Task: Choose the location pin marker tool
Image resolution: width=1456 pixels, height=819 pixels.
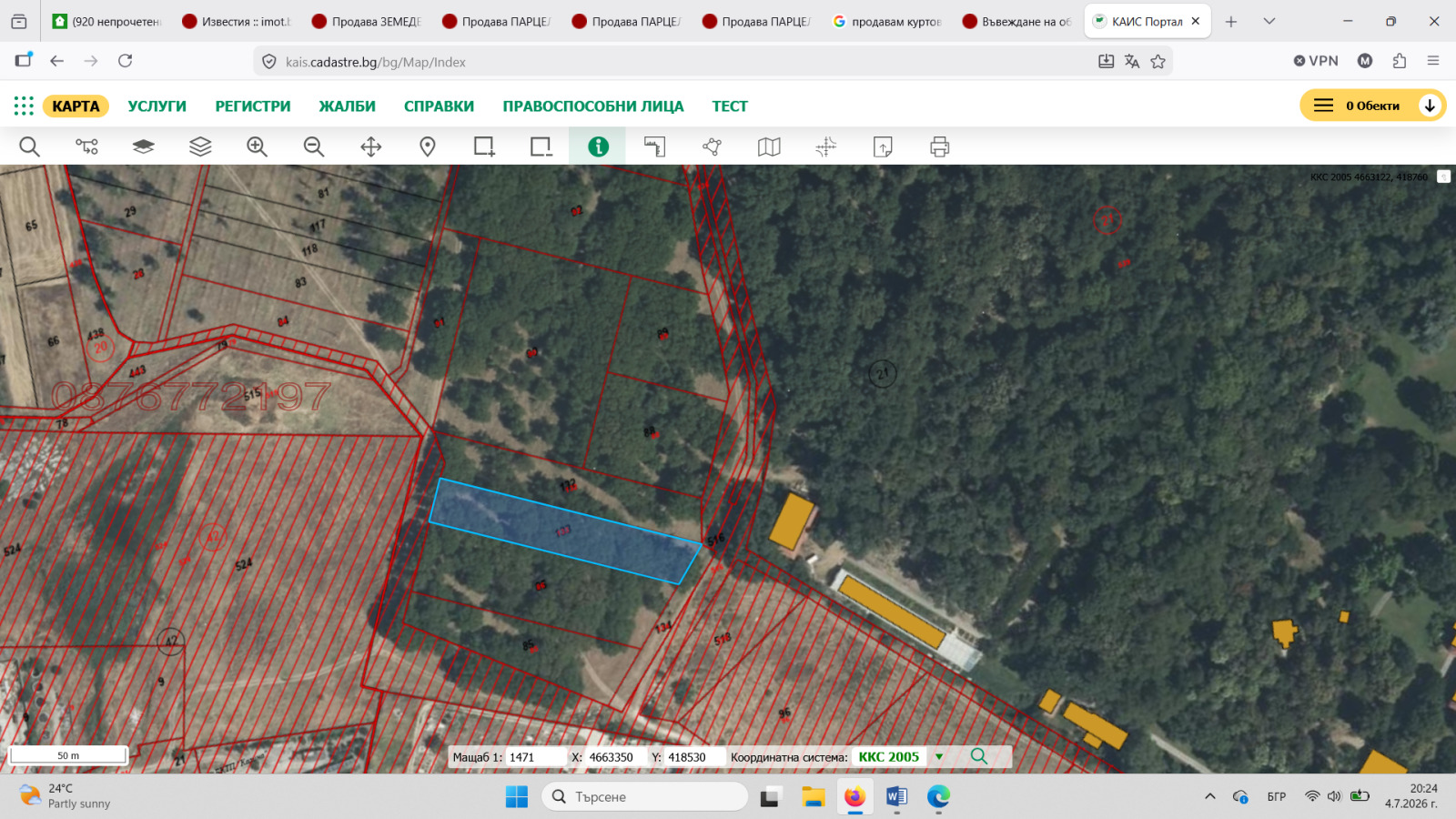Action: click(428, 147)
